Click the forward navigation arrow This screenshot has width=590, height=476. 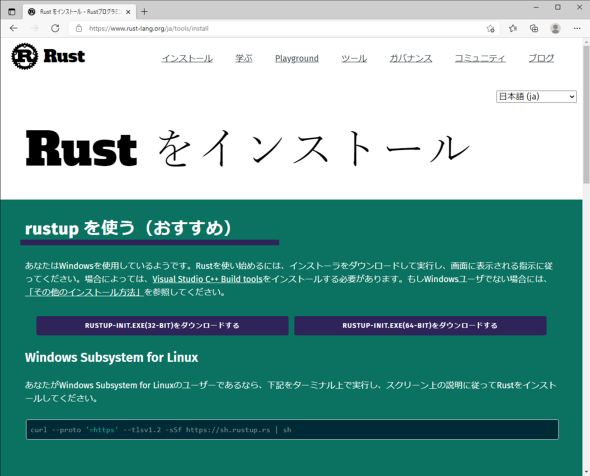pos(35,28)
